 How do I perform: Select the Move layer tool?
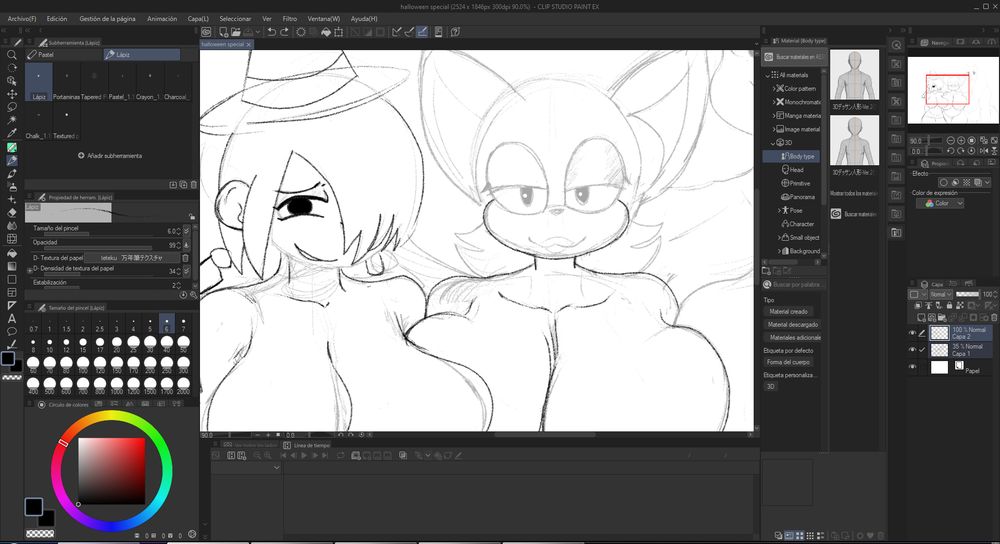point(11,94)
